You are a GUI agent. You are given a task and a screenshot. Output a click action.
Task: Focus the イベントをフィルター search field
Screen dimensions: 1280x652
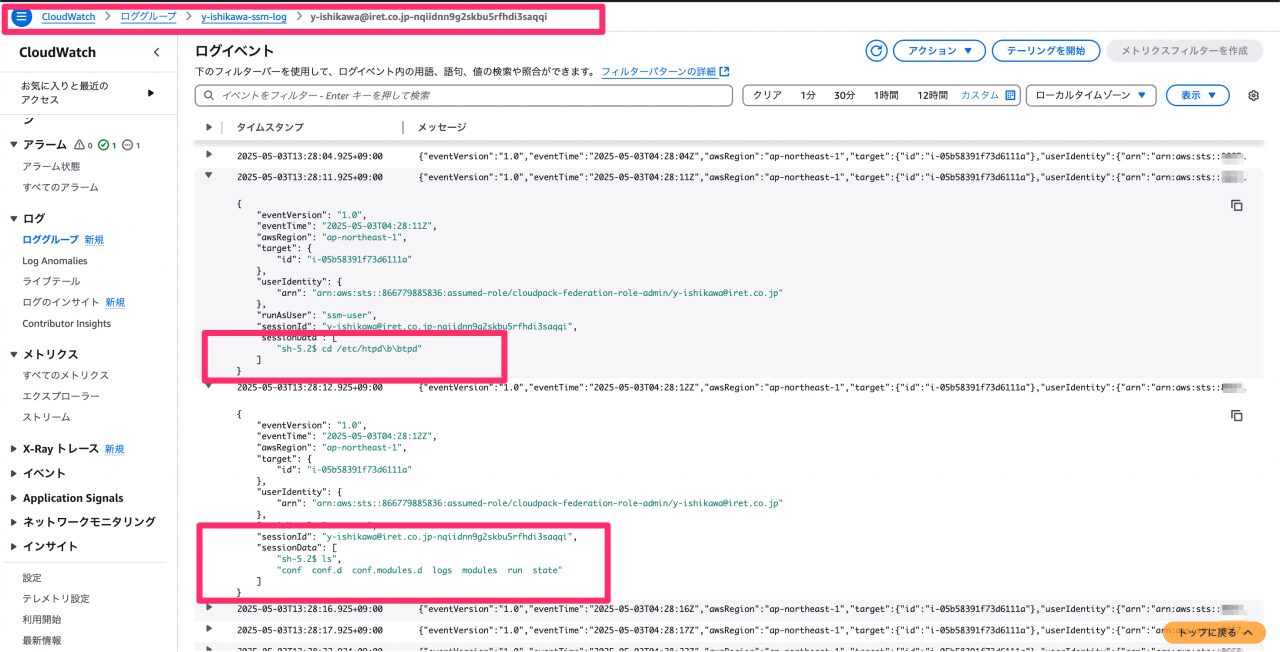pos(464,95)
